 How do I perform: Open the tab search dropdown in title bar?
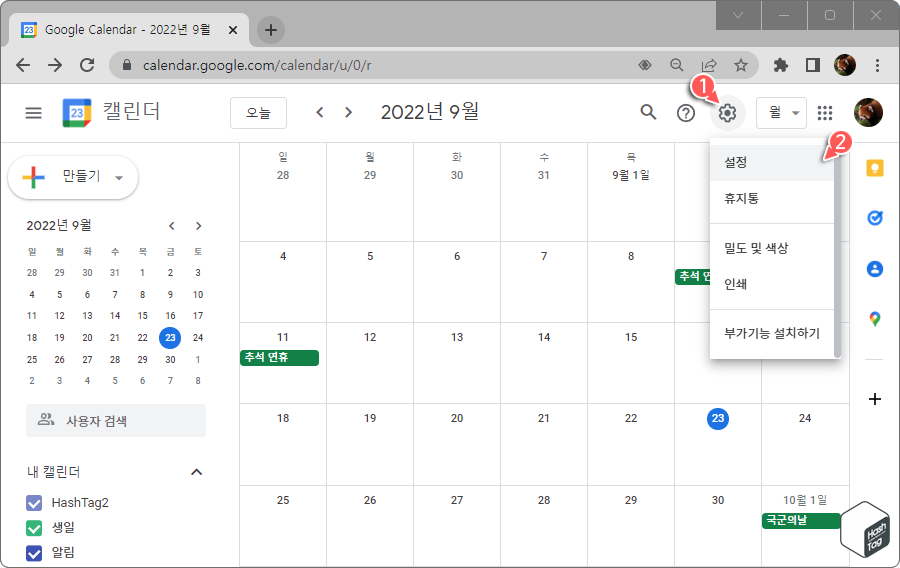click(738, 15)
